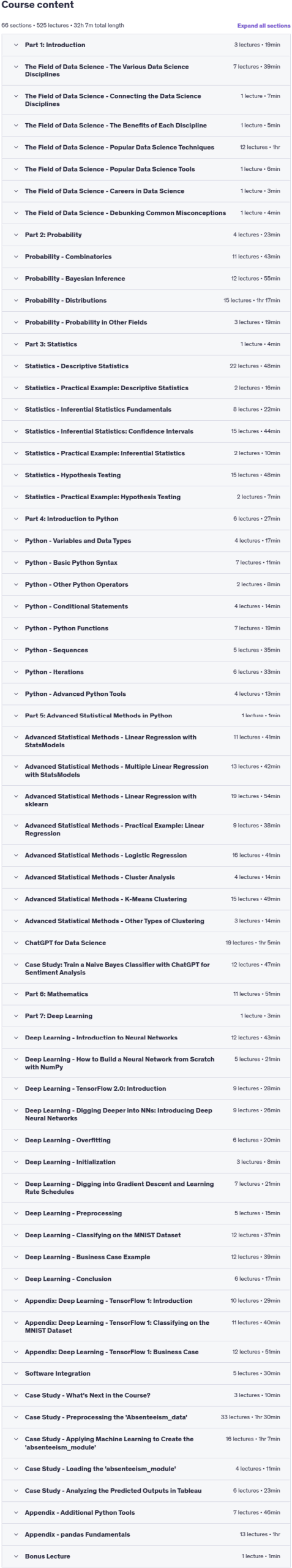Open Part 7: Deep Learning section
Screen dimensions: 292x1568
[x=146, y=1016]
